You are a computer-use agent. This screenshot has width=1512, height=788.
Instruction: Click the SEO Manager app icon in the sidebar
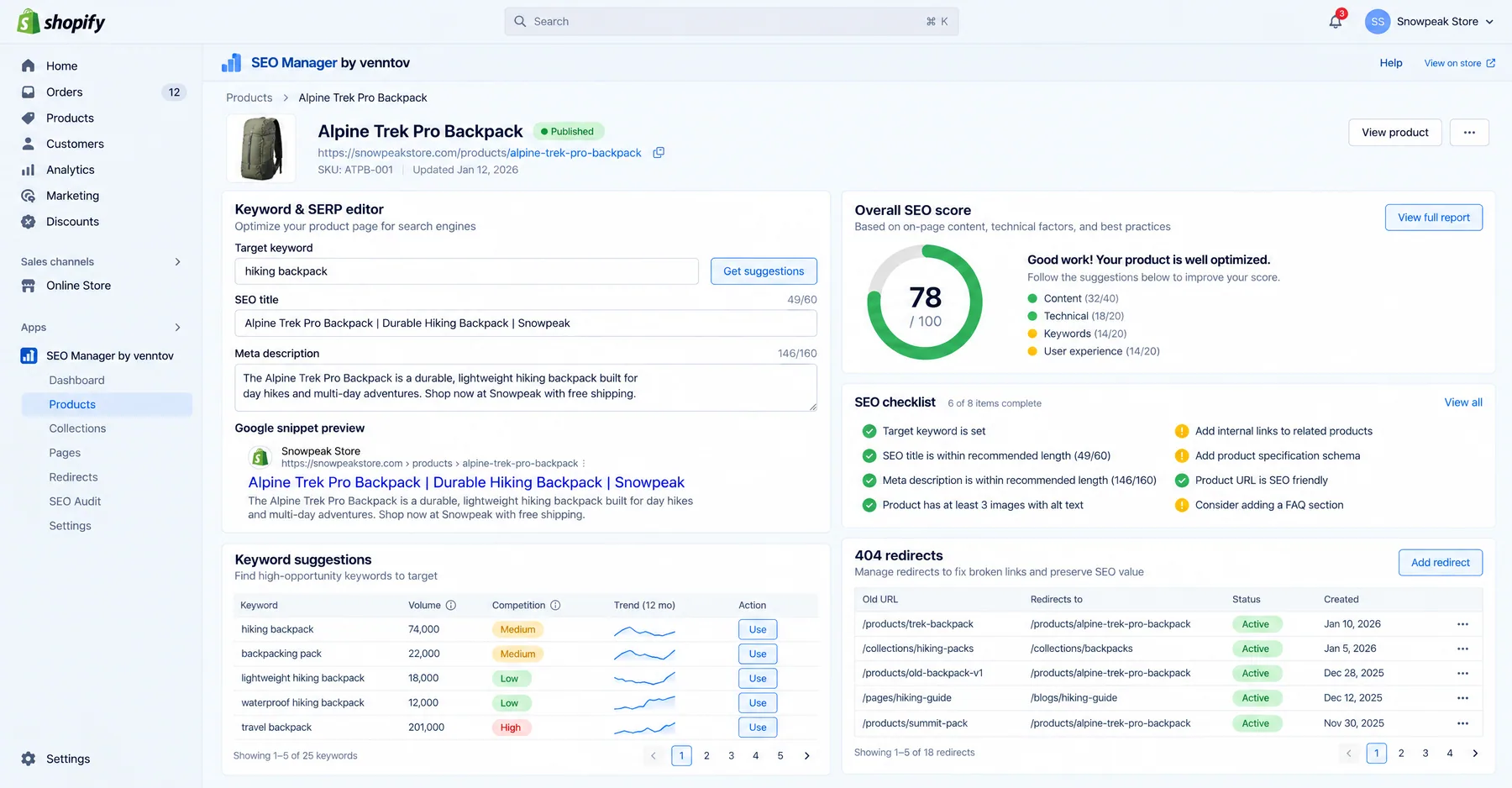tap(29, 355)
